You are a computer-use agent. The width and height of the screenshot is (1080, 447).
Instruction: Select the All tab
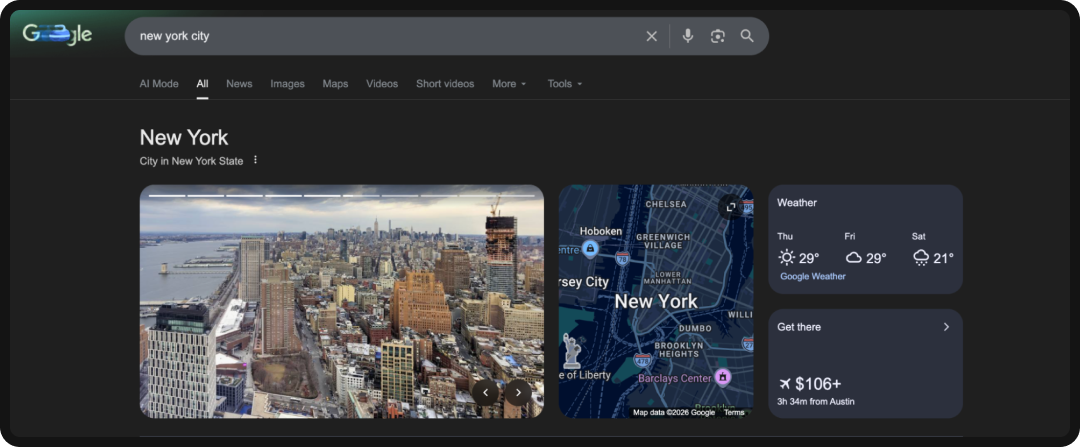[202, 83]
